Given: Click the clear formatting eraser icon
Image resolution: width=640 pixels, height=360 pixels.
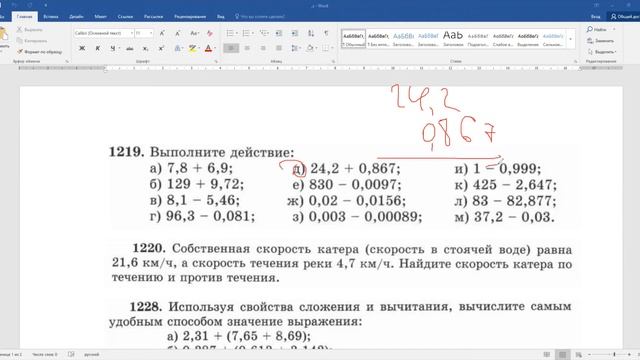Looking at the screenshot, I should (210, 33).
